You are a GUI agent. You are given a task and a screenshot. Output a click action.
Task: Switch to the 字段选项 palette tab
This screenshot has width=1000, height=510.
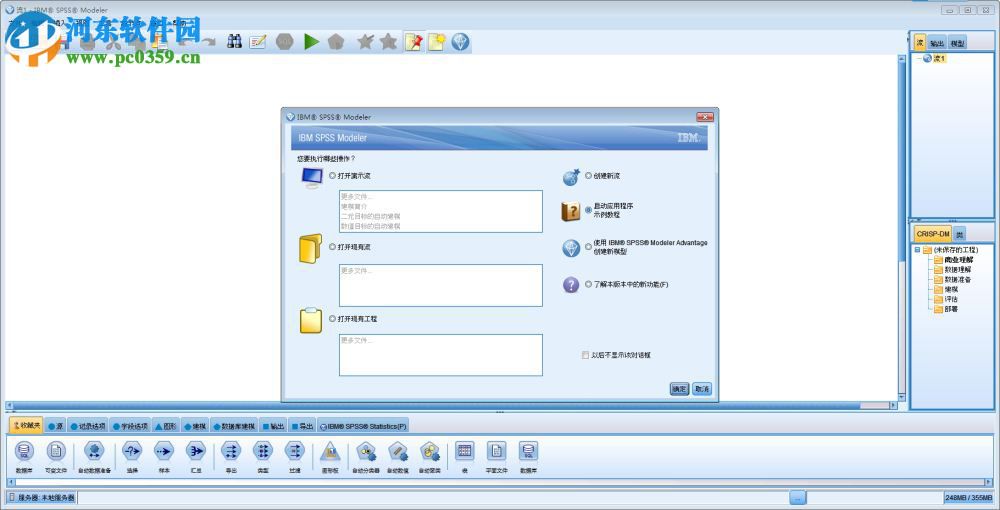click(130, 426)
